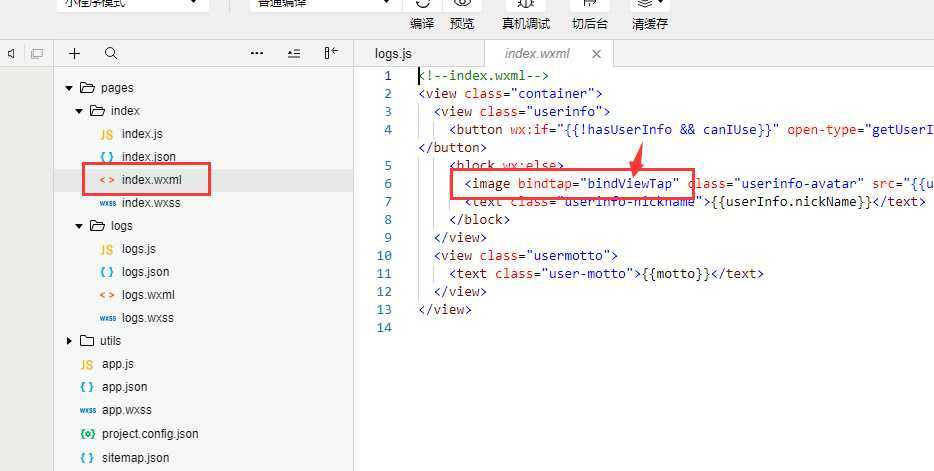Toggle the simulator mute speaker icon
This screenshot has width=934, height=471.
[11, 54]
